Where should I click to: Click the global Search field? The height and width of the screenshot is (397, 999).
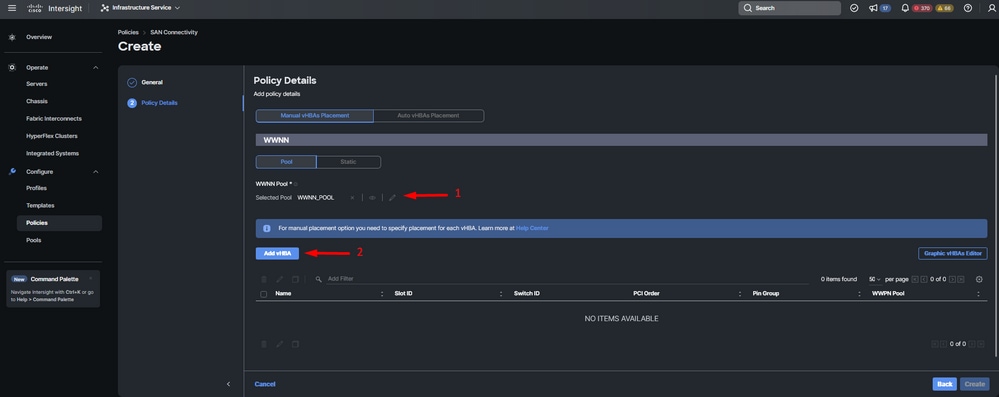point(789,8)
